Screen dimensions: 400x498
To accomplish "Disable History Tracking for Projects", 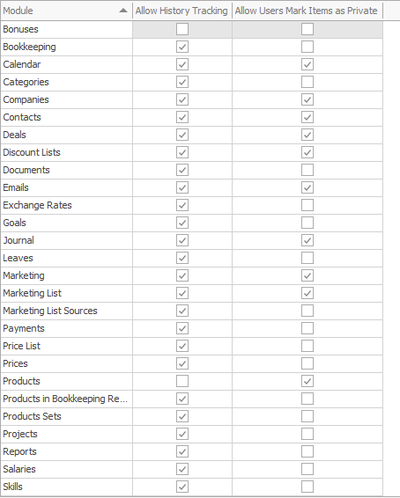I will click(x=182, y=434).
